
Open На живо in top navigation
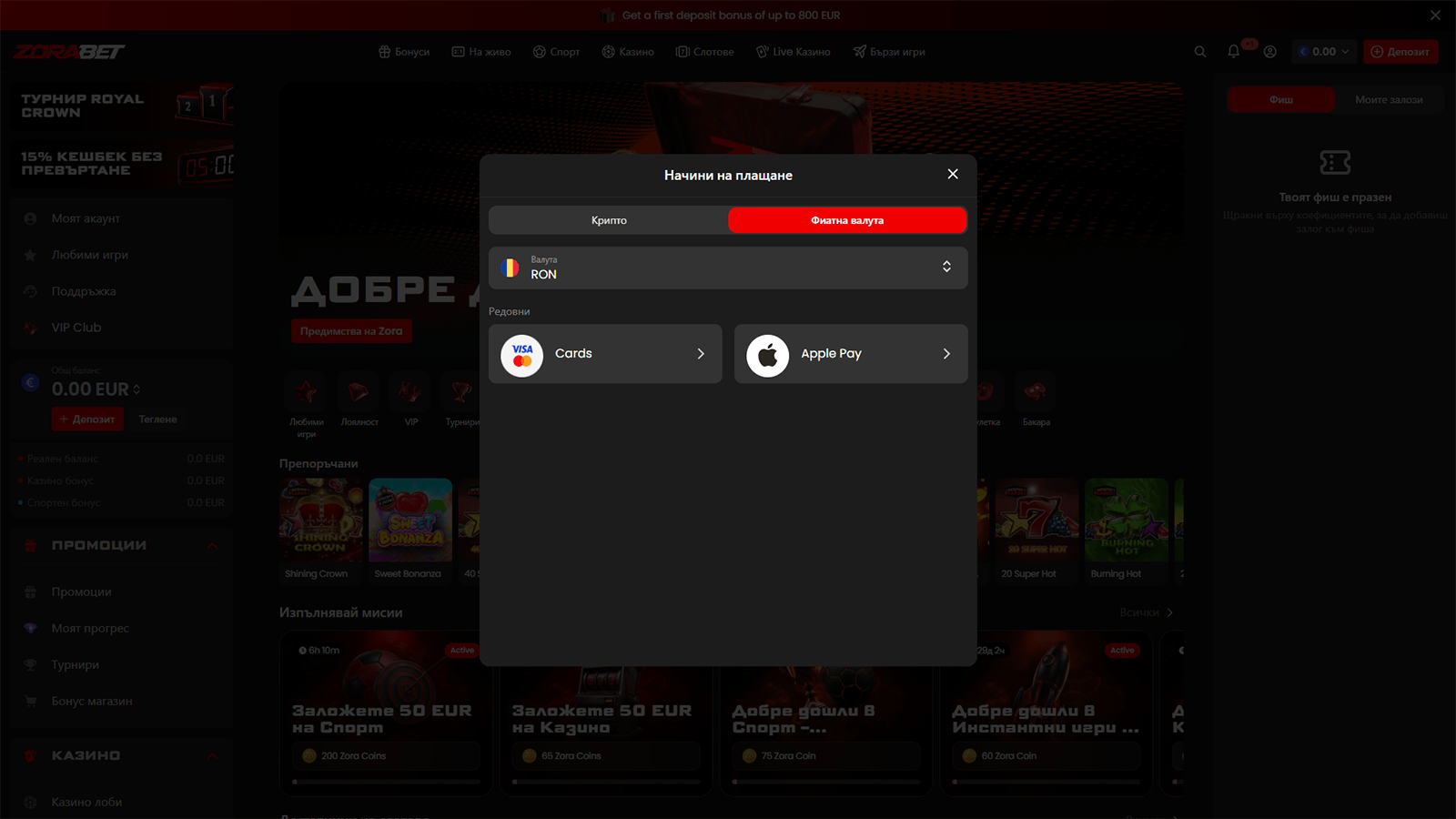pyautogui.click(x=481, y=52)
